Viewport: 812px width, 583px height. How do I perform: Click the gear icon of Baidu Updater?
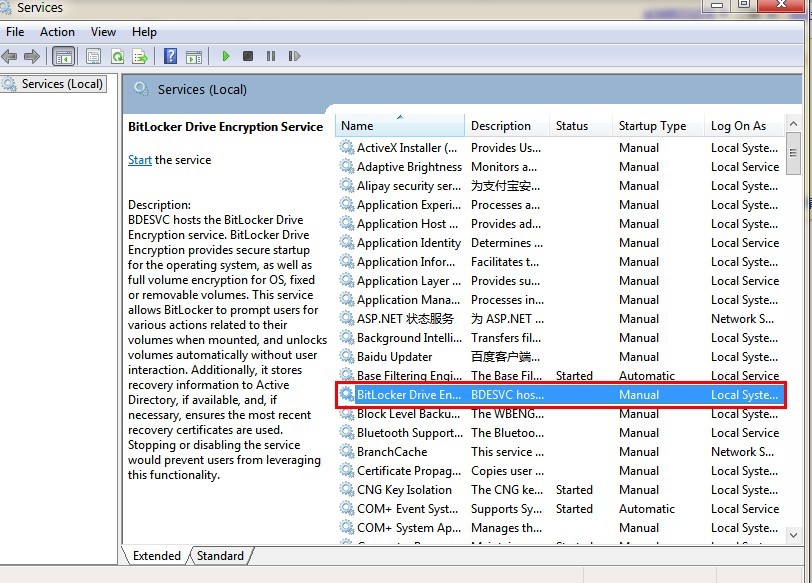coord(346,357)
